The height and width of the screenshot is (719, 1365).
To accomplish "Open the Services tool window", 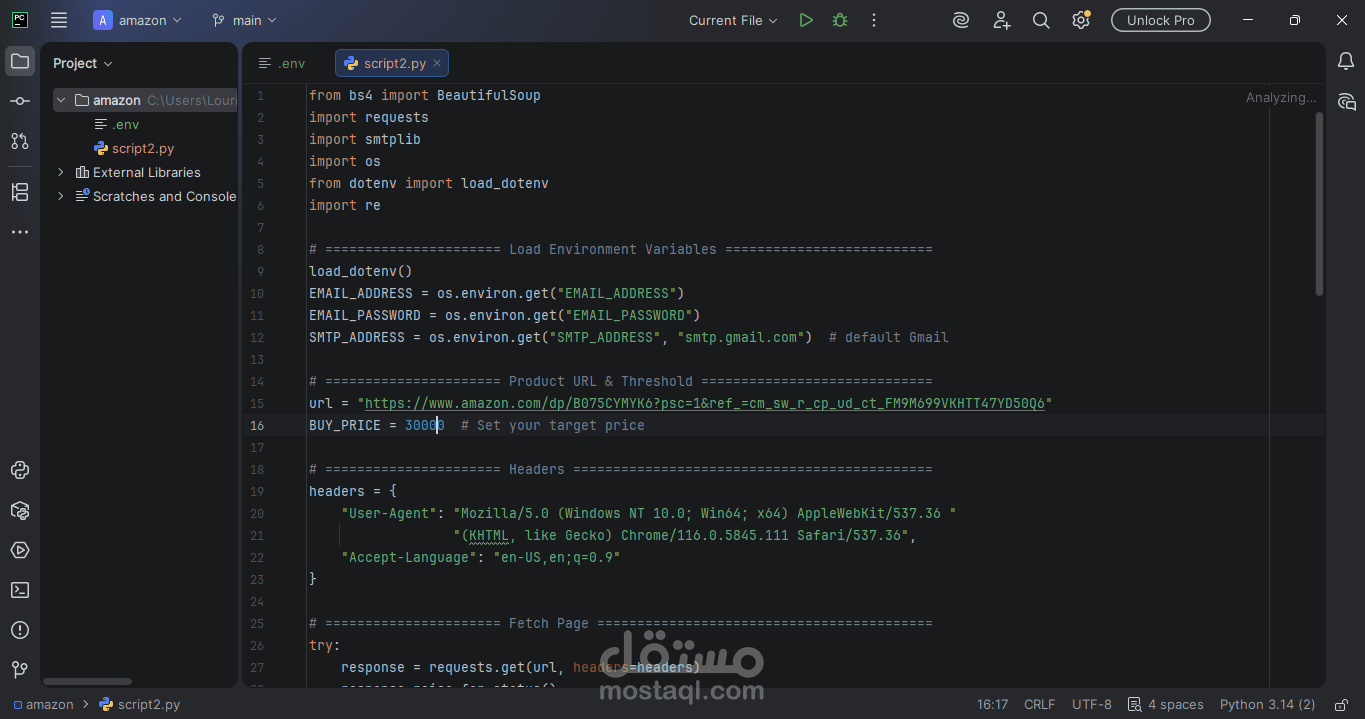I will pyautogui.click(x=19, y=550).
